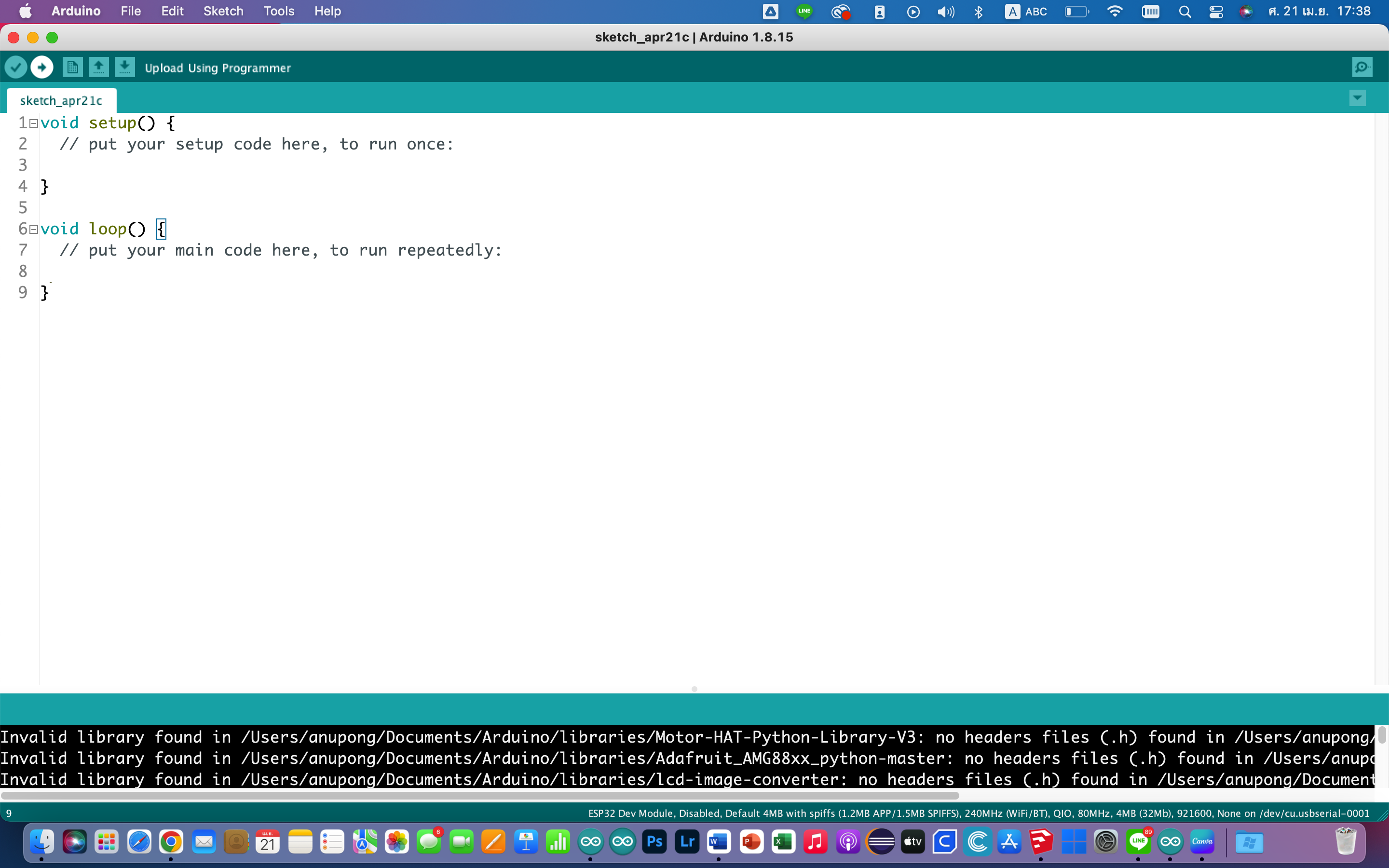Click the Creative Cloud menu bar icon
The height and width of the screenshot is (868, 1389).
pyautogui.click(x=841, y=12)
